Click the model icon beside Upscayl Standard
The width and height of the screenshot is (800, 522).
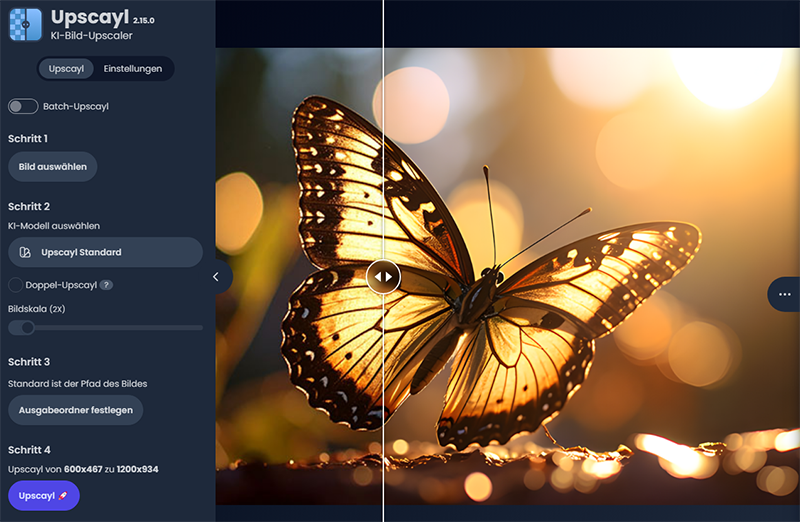coord(26,252)
